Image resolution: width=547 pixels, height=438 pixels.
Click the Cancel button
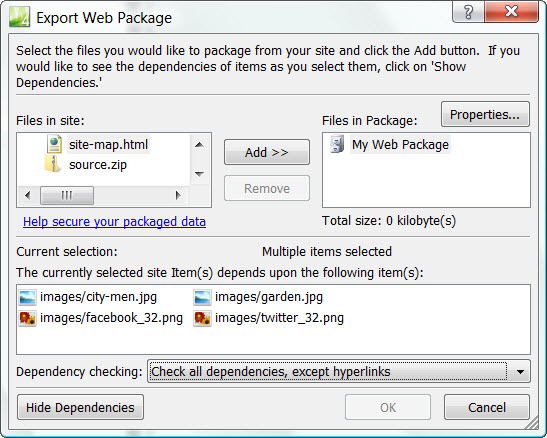coord(487,407)
